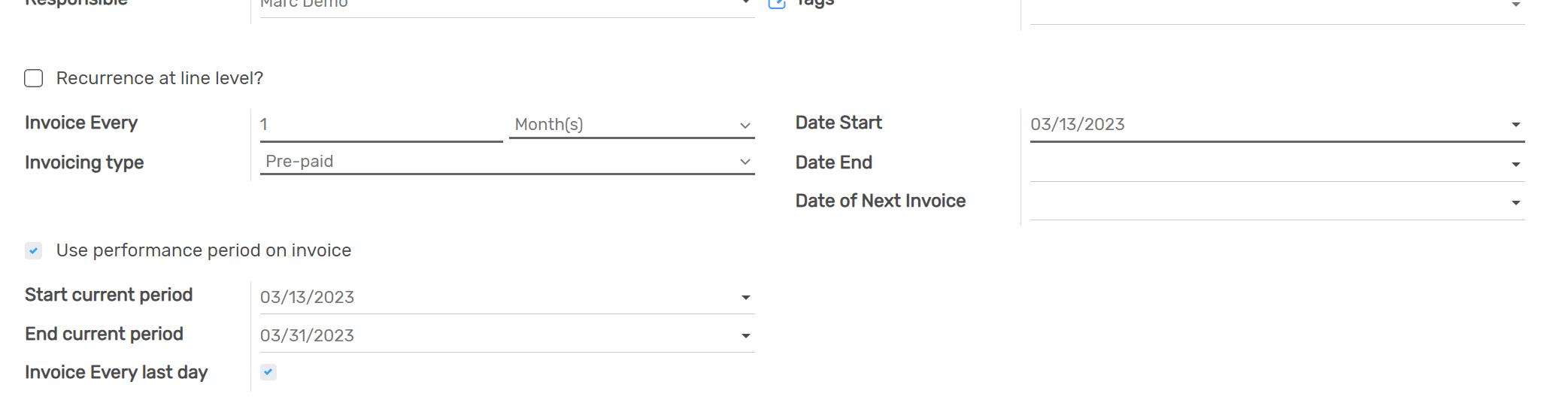This screenshot has width=1568, height=406.
Task: Expand the Date Start picker arrow
Action: pyautogui.click(x=1515, y=125)
